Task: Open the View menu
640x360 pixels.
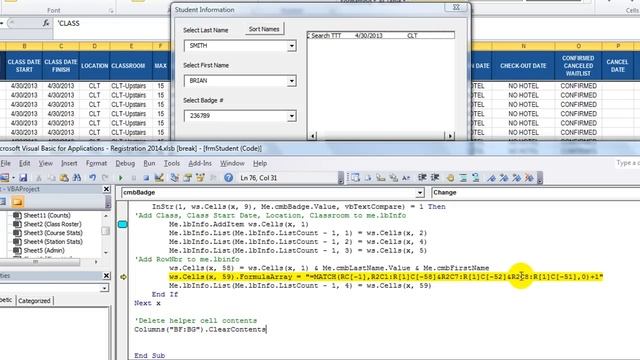Action: 46,163
